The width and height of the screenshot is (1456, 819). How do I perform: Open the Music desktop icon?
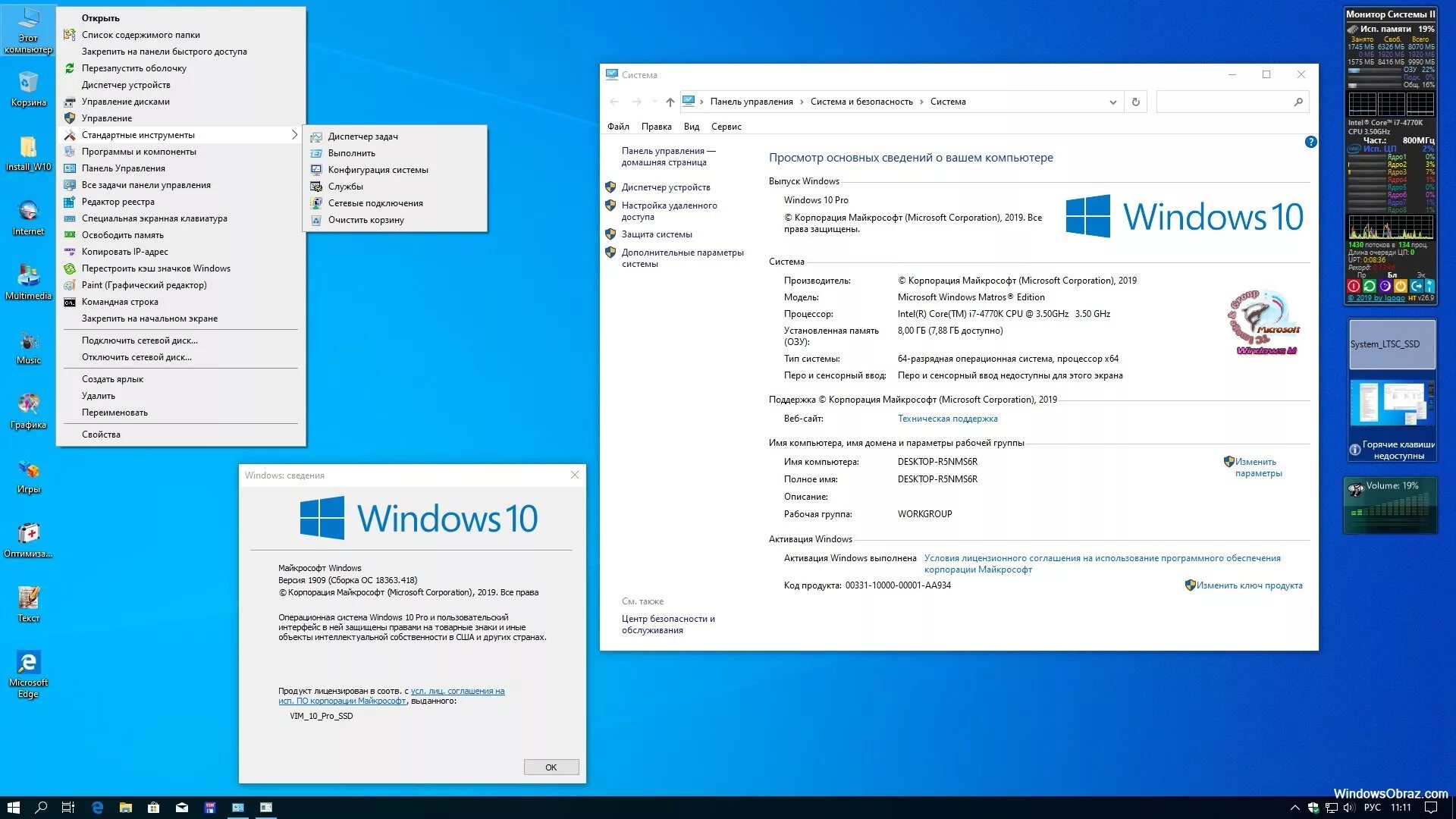tap(28, 347)
